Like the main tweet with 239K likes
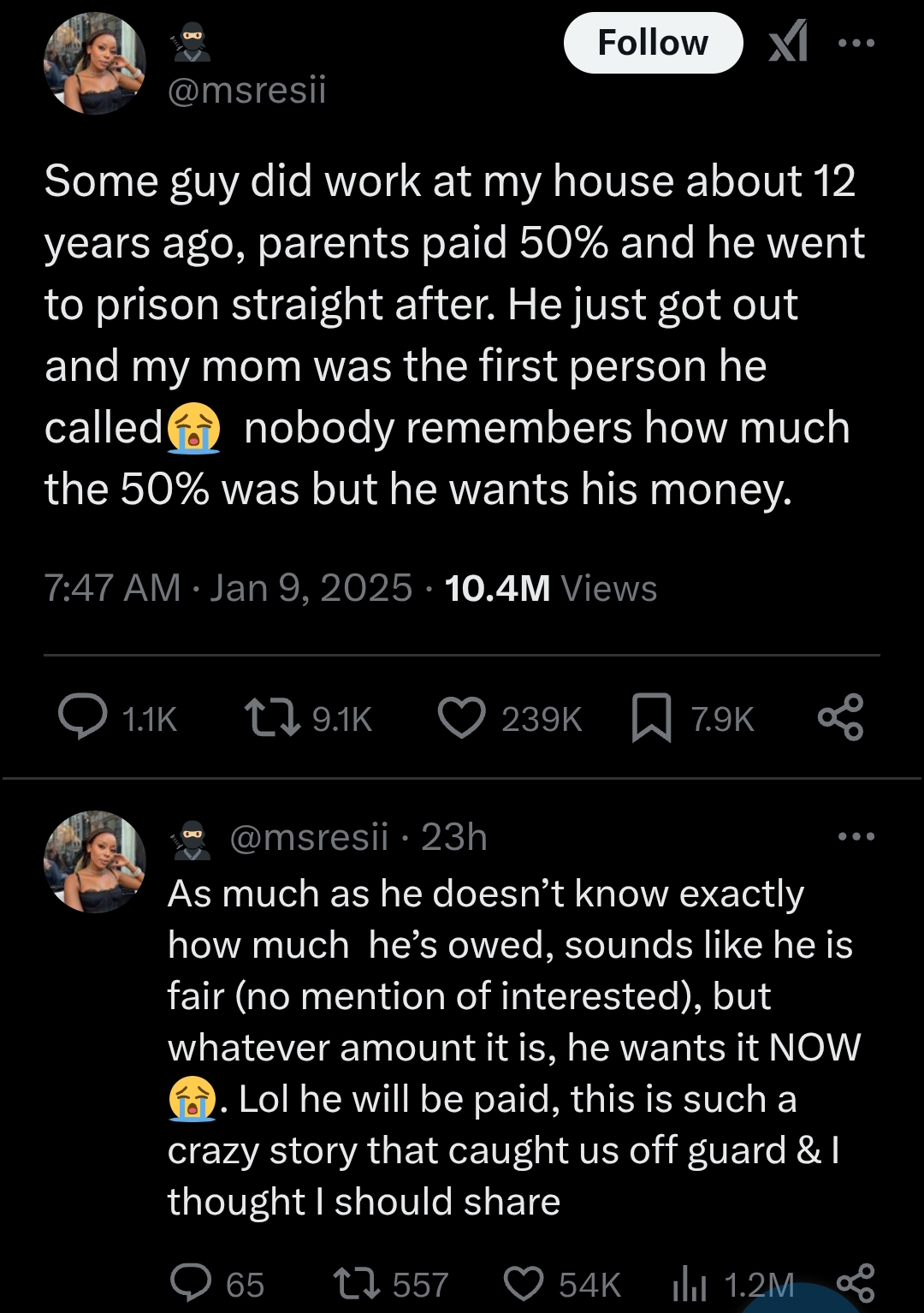The image size is (924, 1313). tap(462, 717)
